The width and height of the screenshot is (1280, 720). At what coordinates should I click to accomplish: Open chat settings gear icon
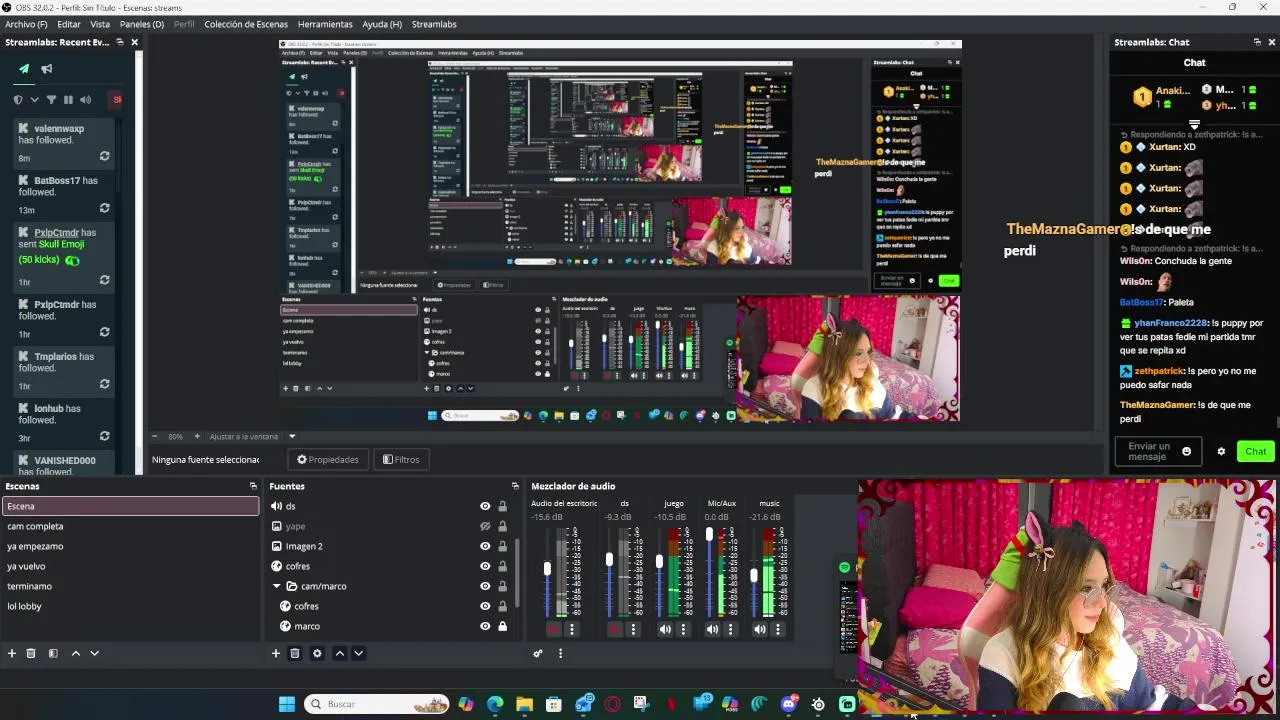click(x=1221, y=451)
